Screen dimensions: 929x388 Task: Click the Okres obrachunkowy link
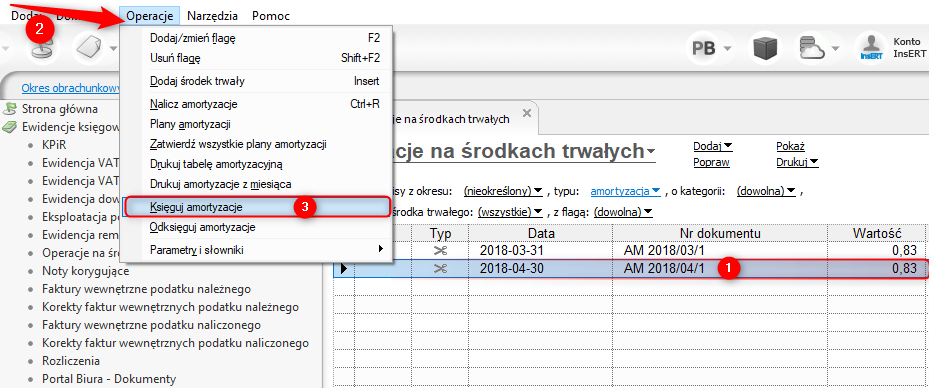[x=71, y=89]
